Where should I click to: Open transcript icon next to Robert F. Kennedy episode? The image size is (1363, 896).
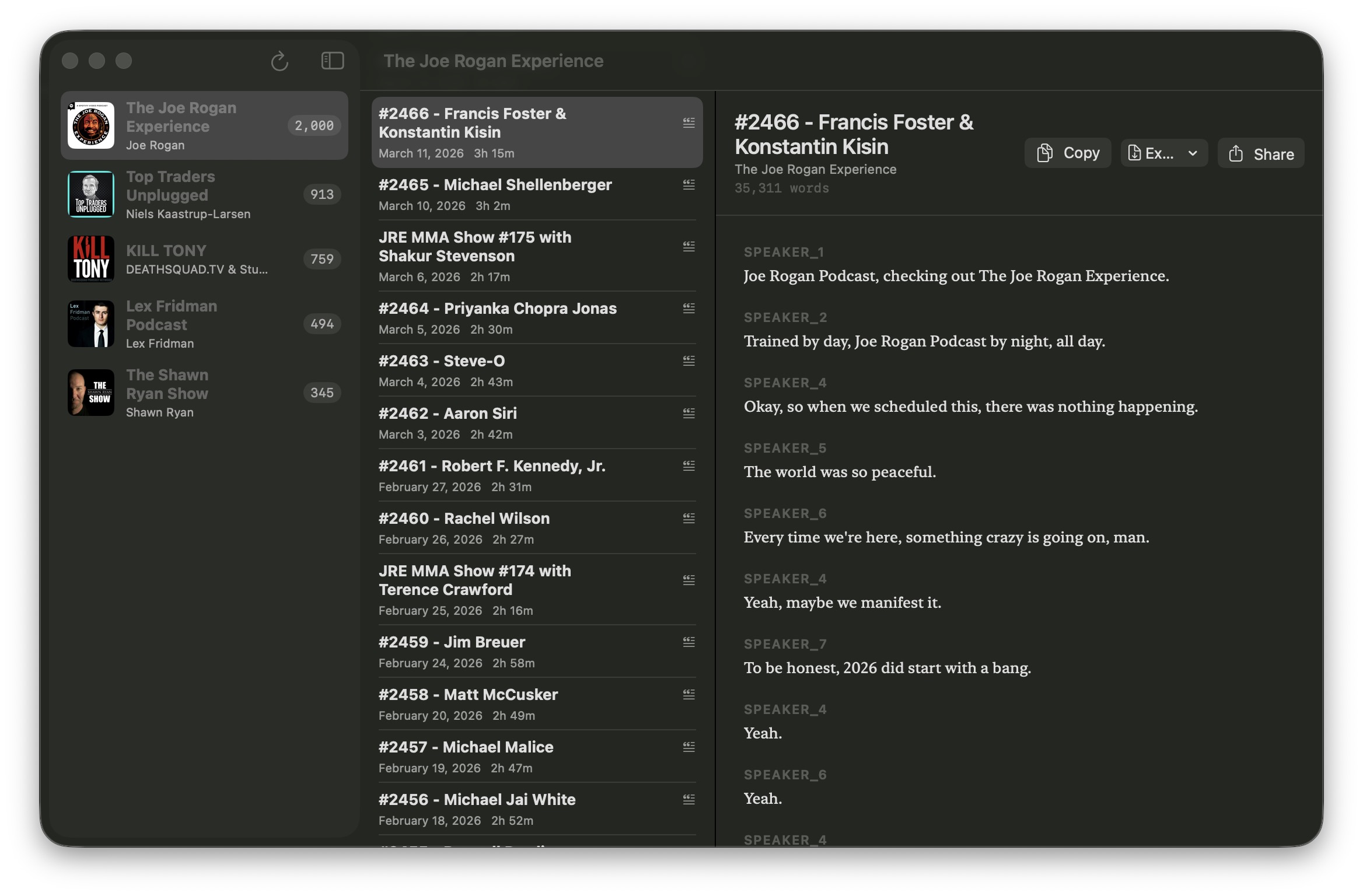click(x=689, y=466)
